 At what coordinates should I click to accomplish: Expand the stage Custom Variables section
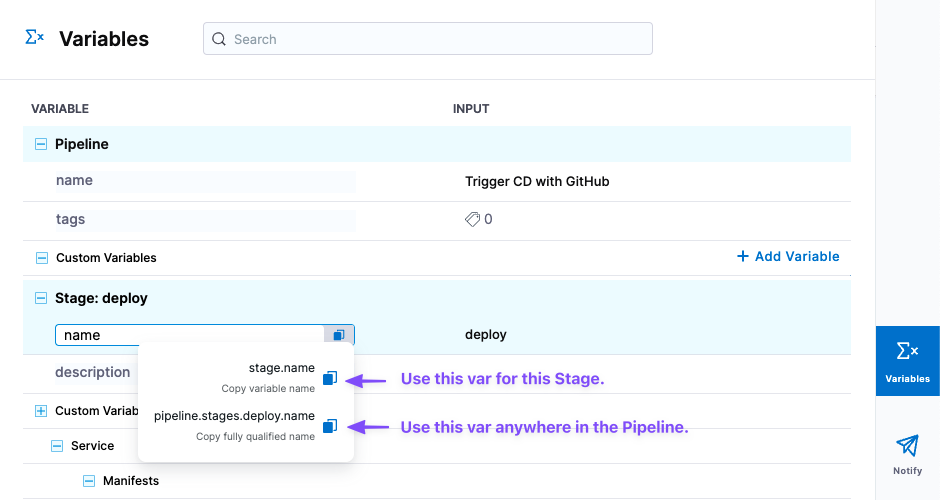[x=41, y=411]
